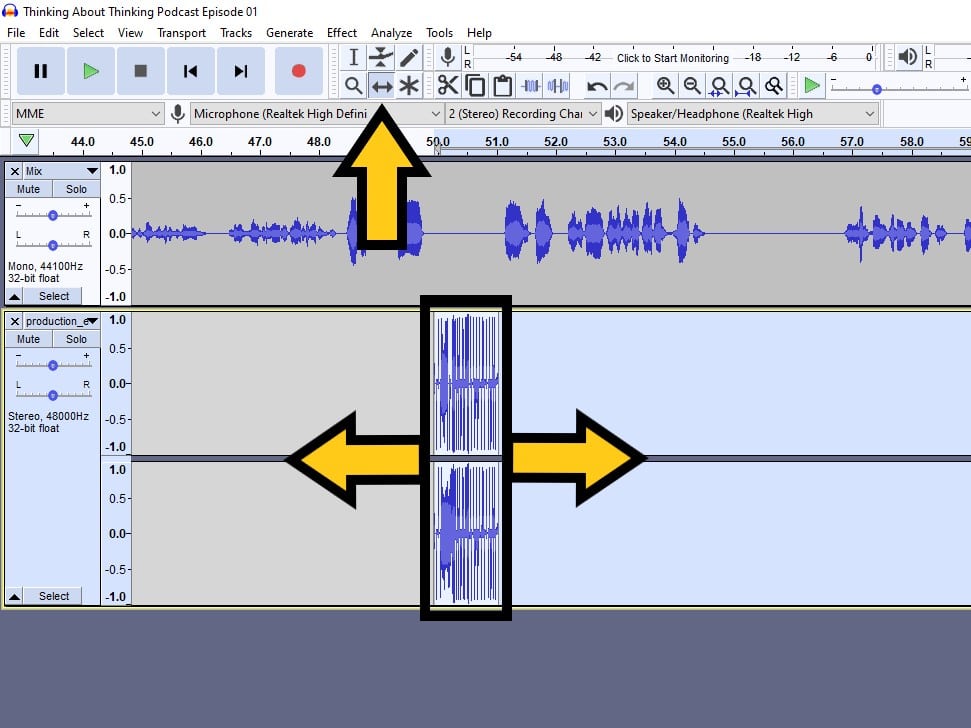
Task: Open the Edit menu
Action: (49, 33)
